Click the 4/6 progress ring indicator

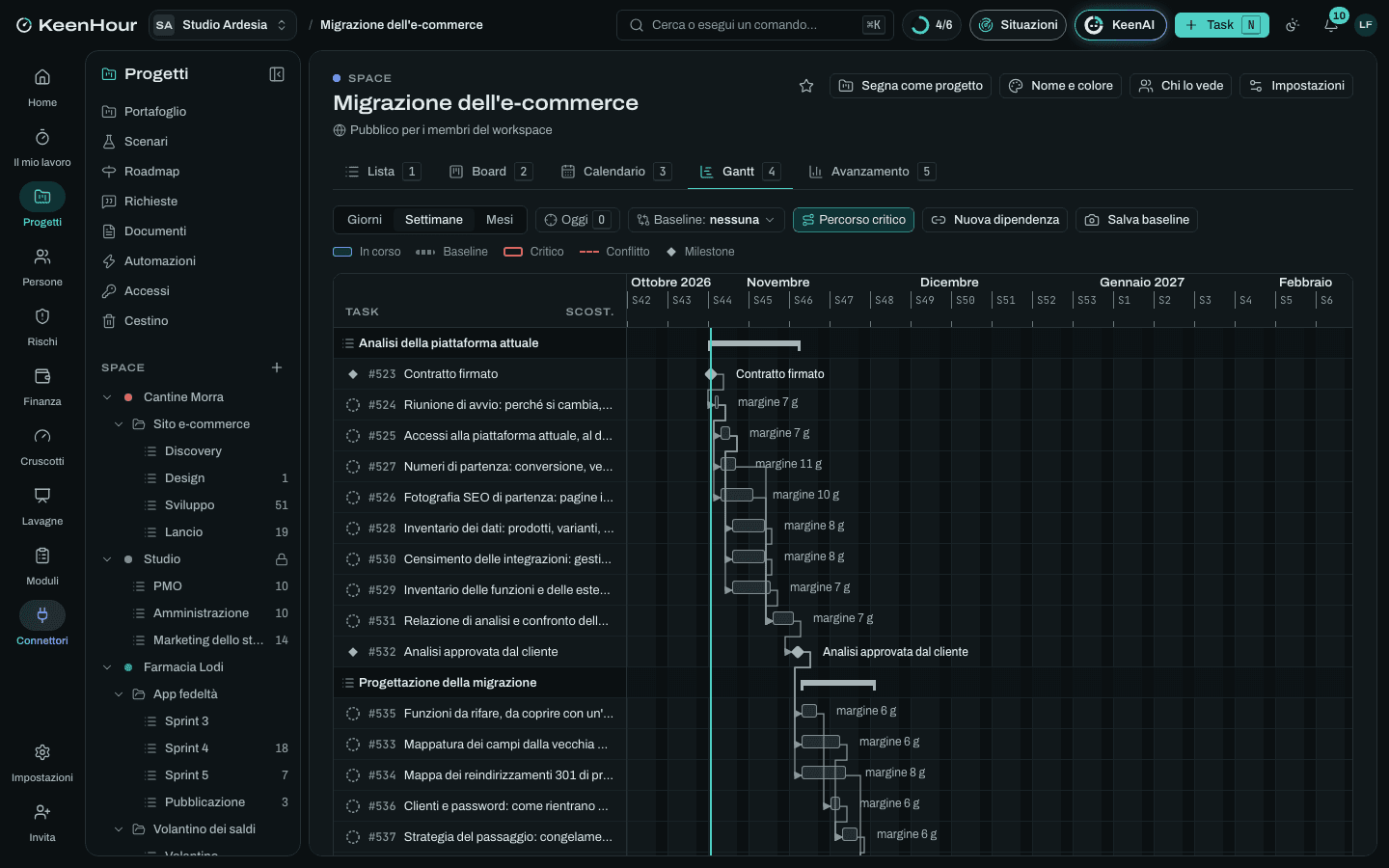pos(932,25)
